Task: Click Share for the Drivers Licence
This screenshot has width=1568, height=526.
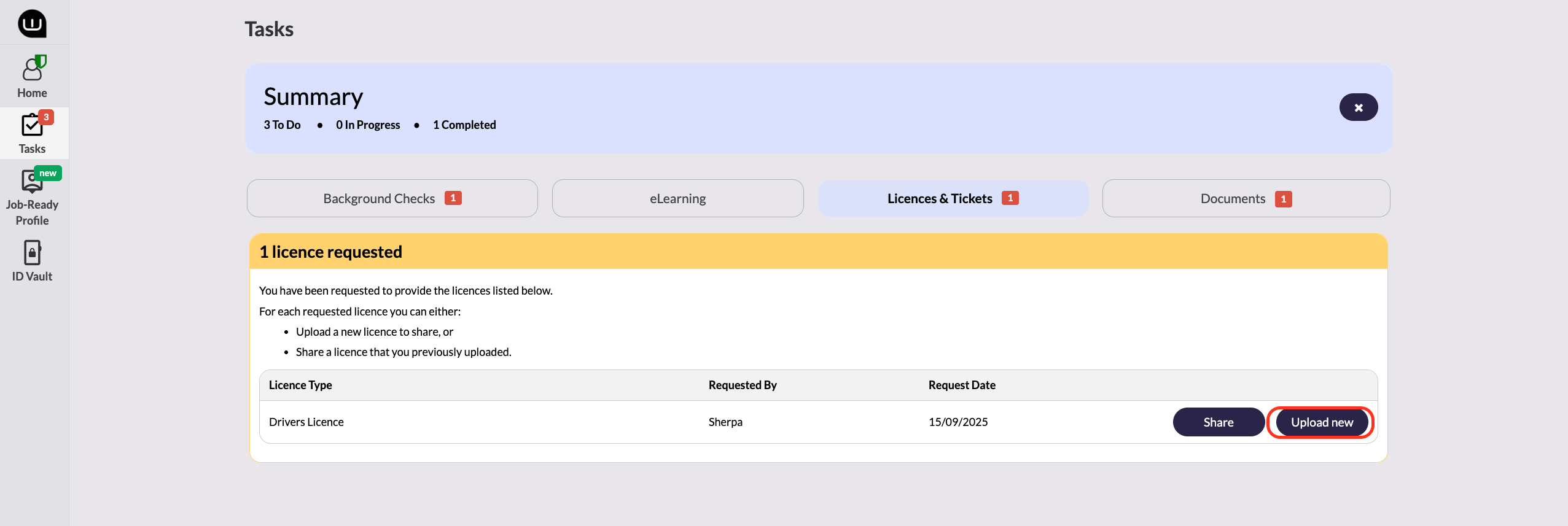Action: click(x=1218, y=422)
